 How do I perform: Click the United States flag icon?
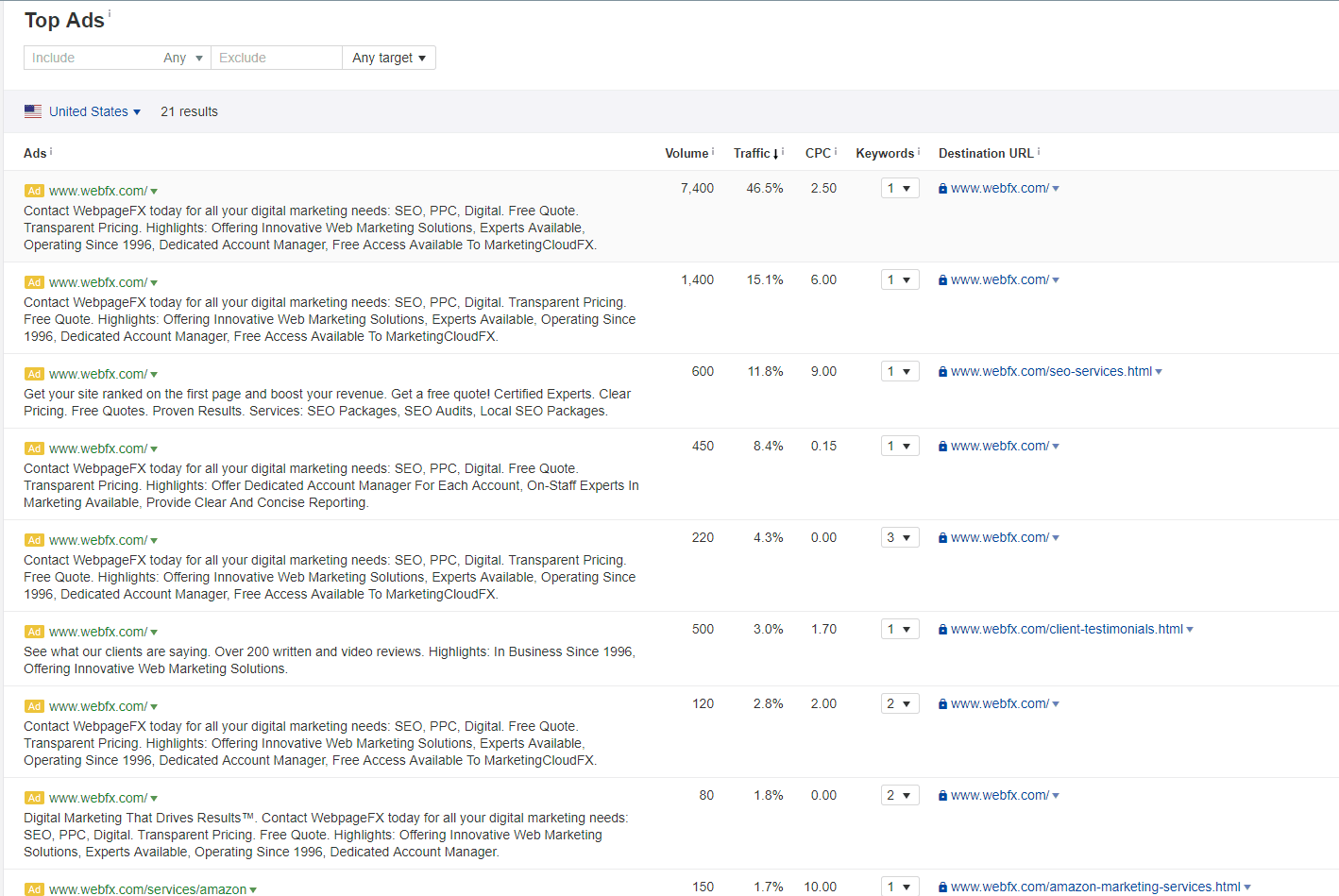tap(32, 110)
